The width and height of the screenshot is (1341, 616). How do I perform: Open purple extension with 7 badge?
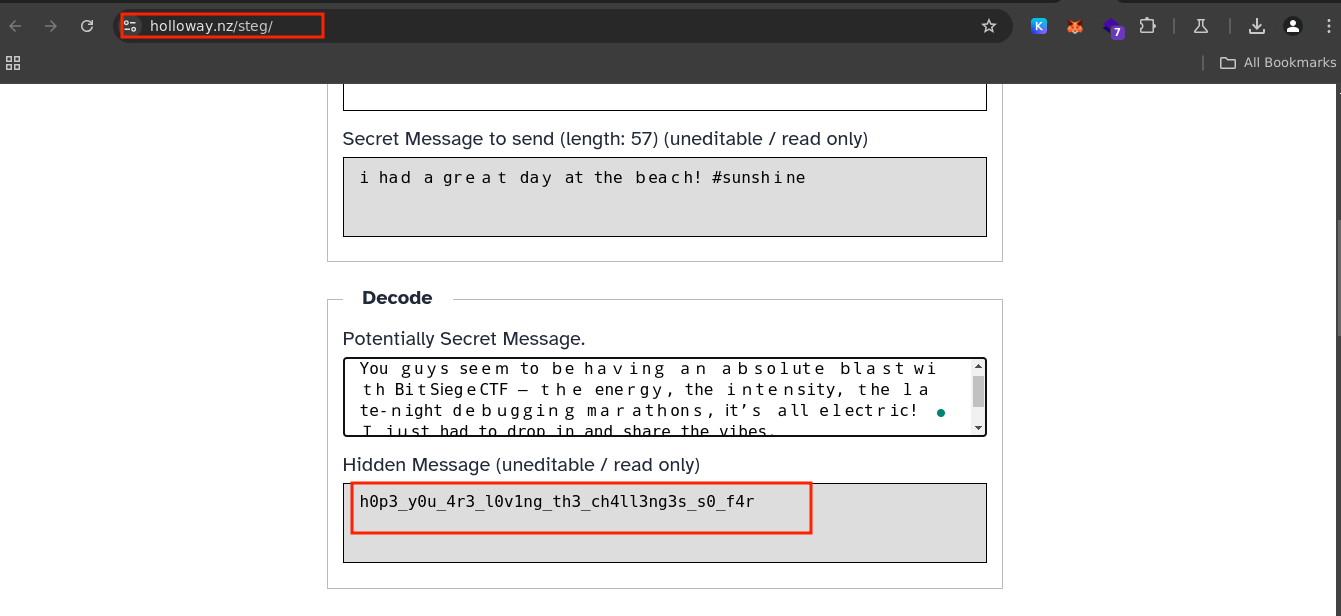click(x=1113, y=27)
